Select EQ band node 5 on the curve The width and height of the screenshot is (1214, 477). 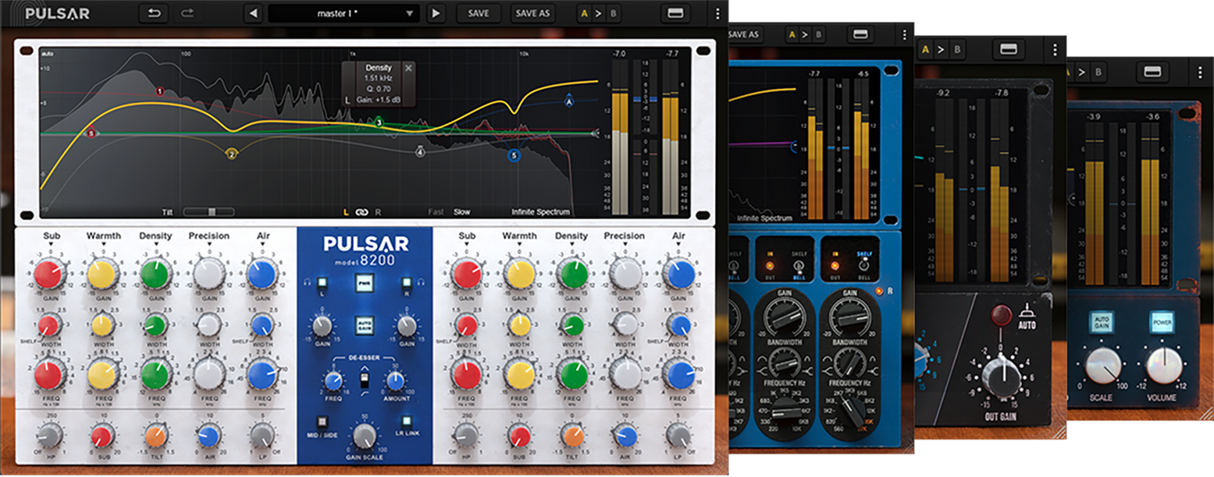[x=514, y=156]
